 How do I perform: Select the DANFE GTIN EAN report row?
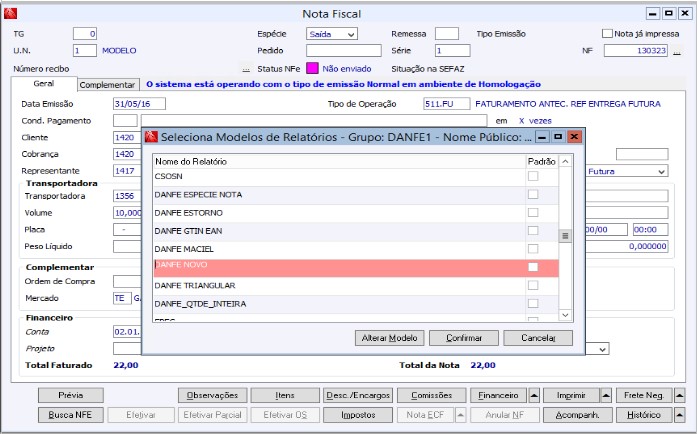click(356, 231)
